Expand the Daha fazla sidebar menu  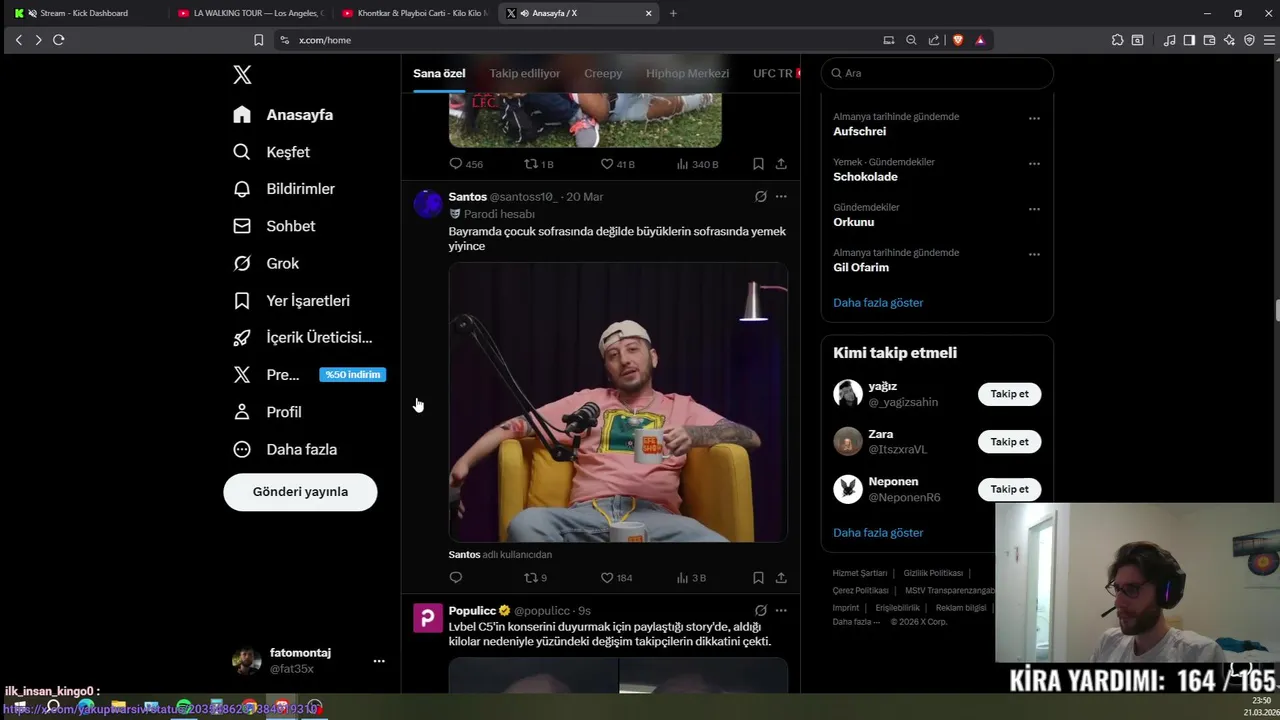click(x=286, y=450)
